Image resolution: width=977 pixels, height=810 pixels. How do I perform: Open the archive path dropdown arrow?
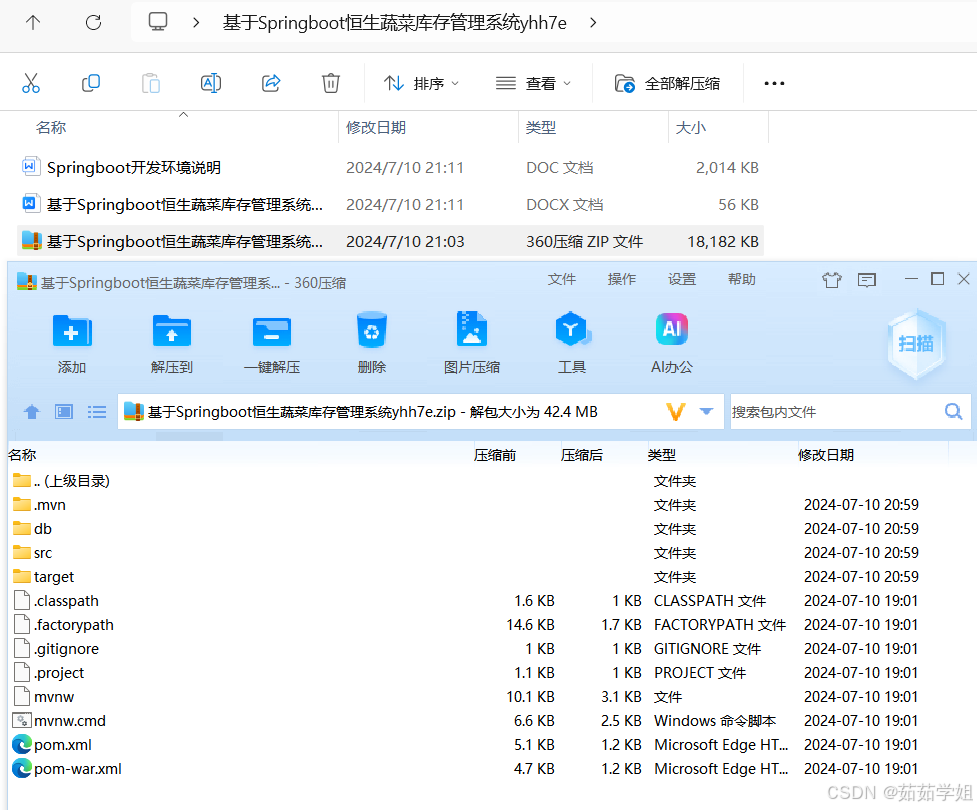pyautogui.click(x=706, y=411)
